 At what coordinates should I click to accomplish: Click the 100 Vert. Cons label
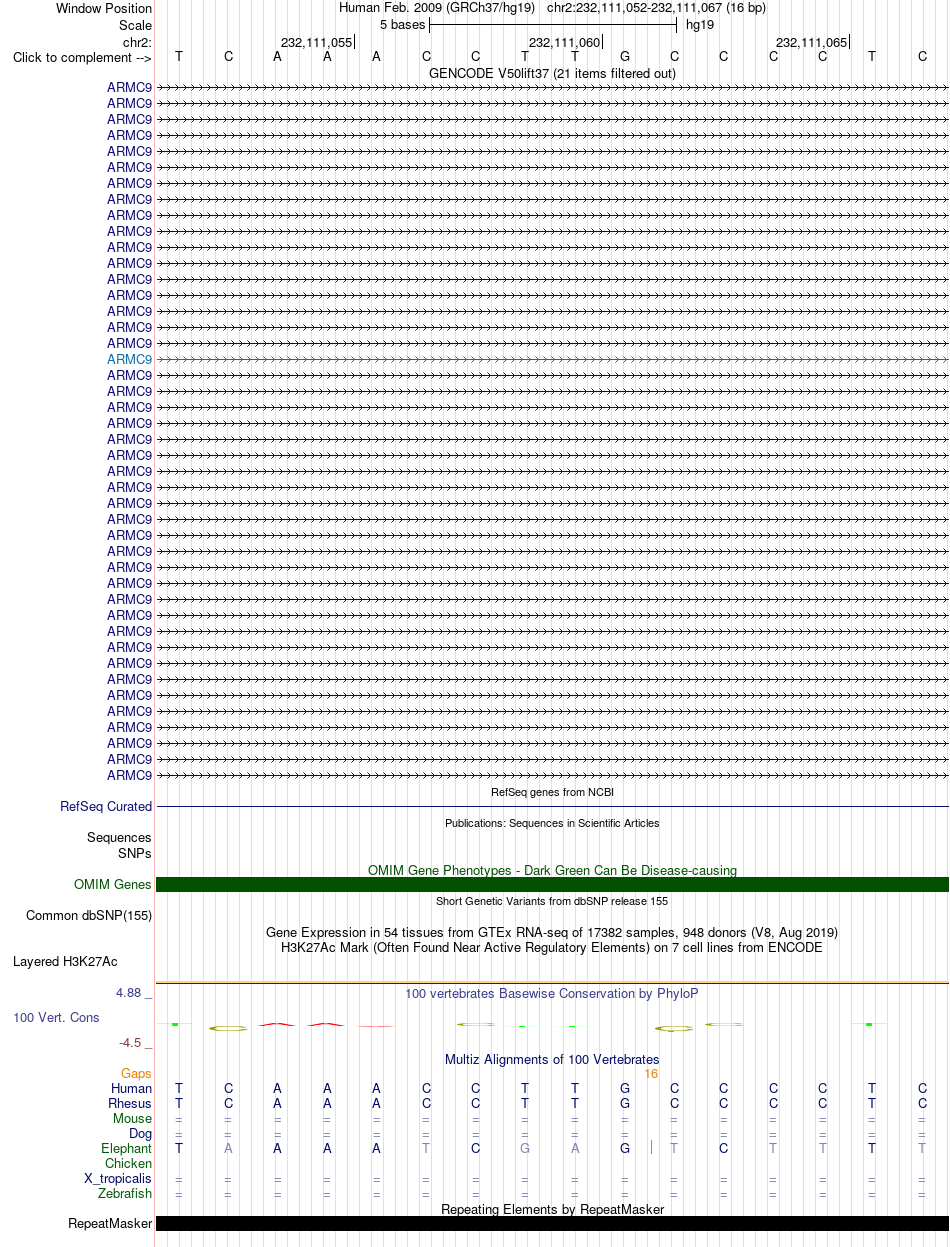click(x=56, y=1017)
